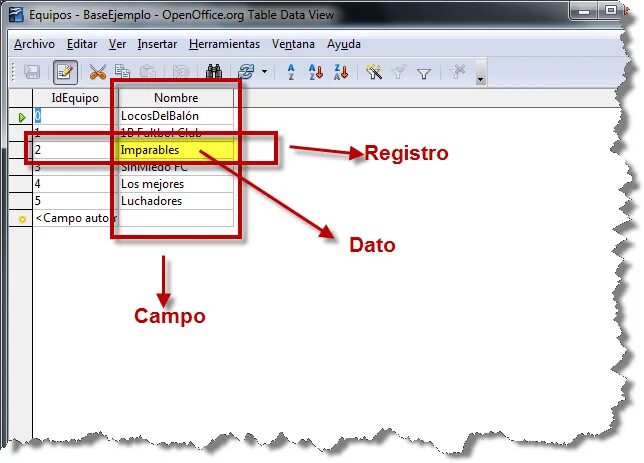Click the current-record green arrow row selector
Image resolution: width=644 pixels, height=463 pixels.
point(21,117)
